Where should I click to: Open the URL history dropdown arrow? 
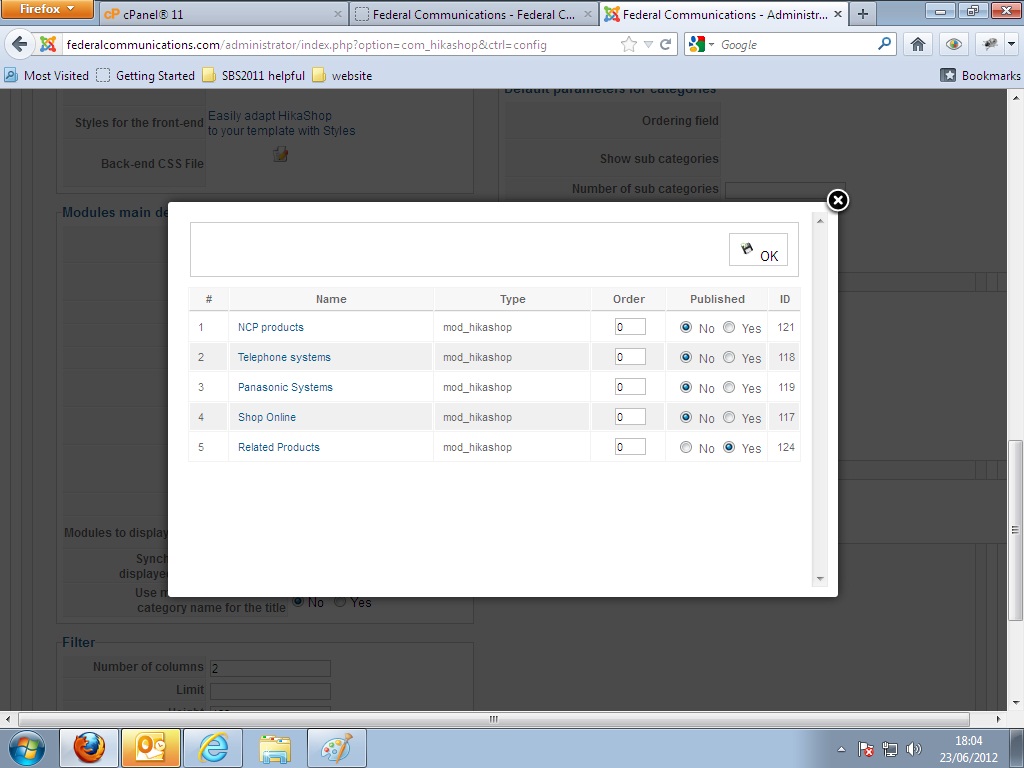pos(648,44)
